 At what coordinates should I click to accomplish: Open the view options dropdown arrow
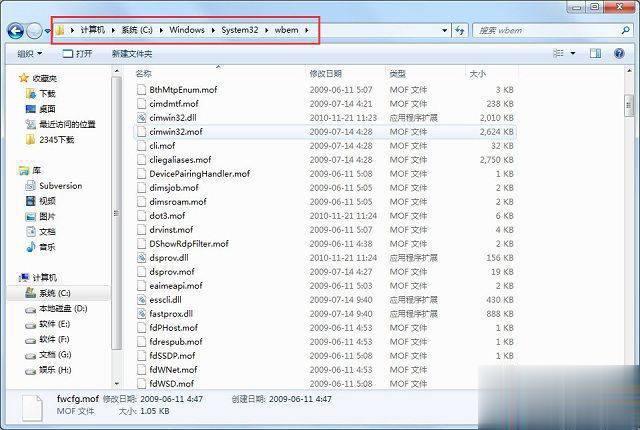click(573, 53)
